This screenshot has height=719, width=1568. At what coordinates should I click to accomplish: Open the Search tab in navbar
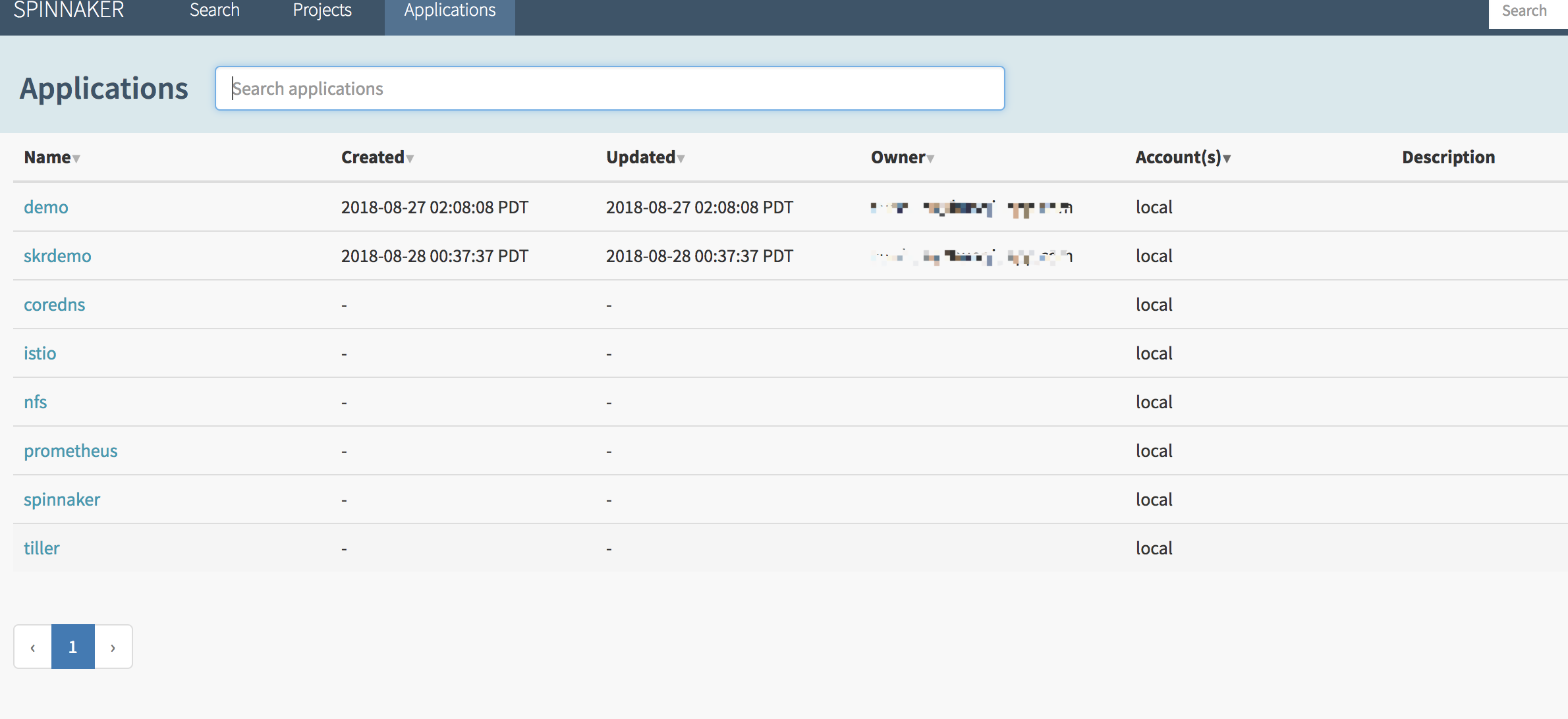215,11
